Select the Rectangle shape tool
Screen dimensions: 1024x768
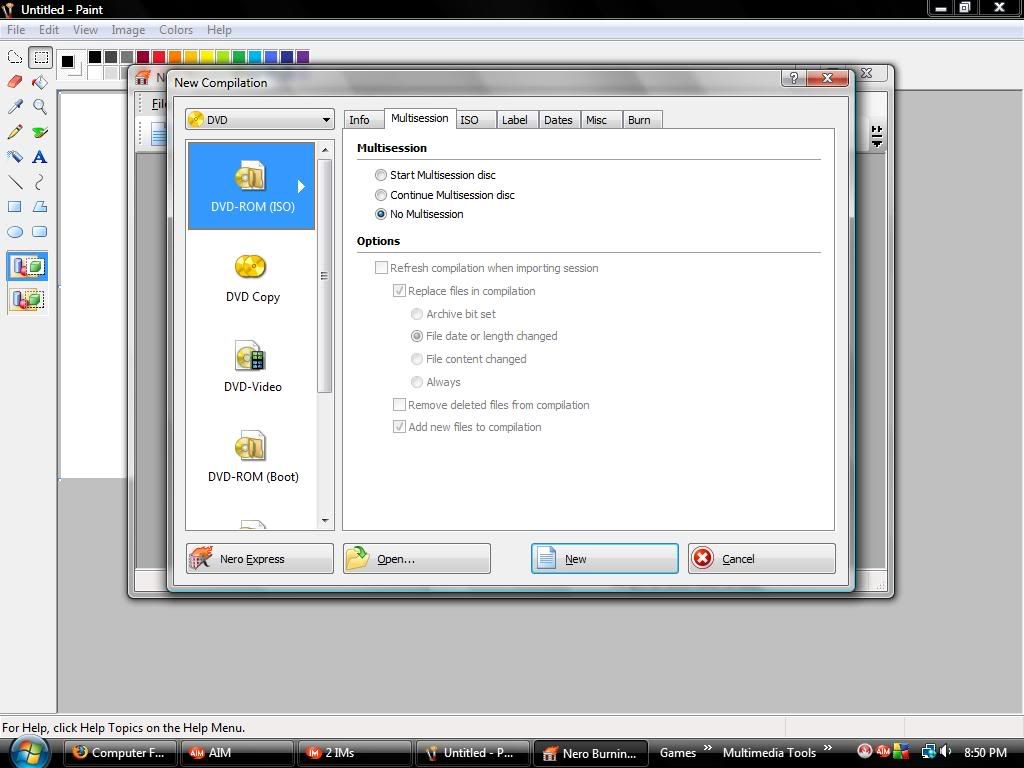(x=14, y=207)
